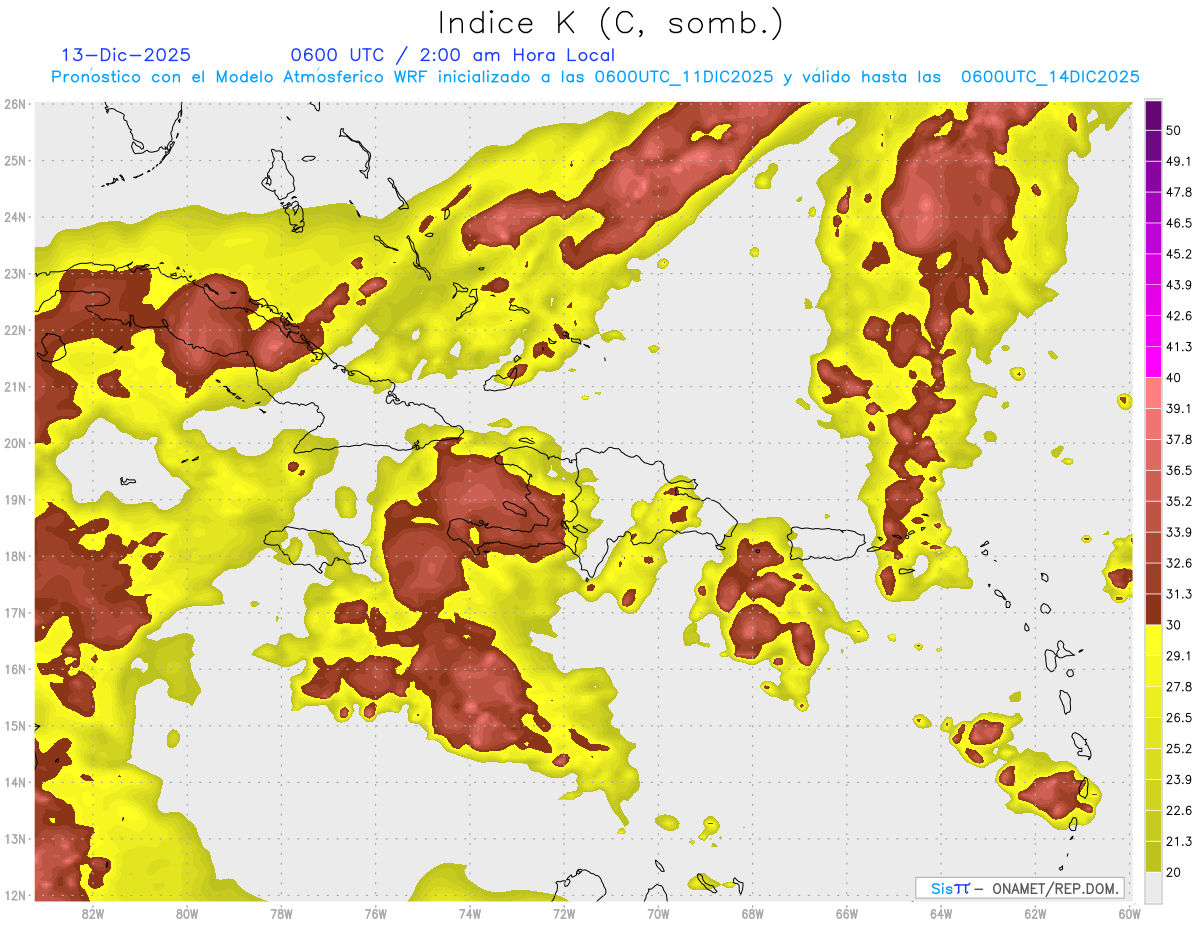This screenshot has width=1200, height=927.
Task: Click the colorbar label '35.2'
Action: click(1179, 501)
